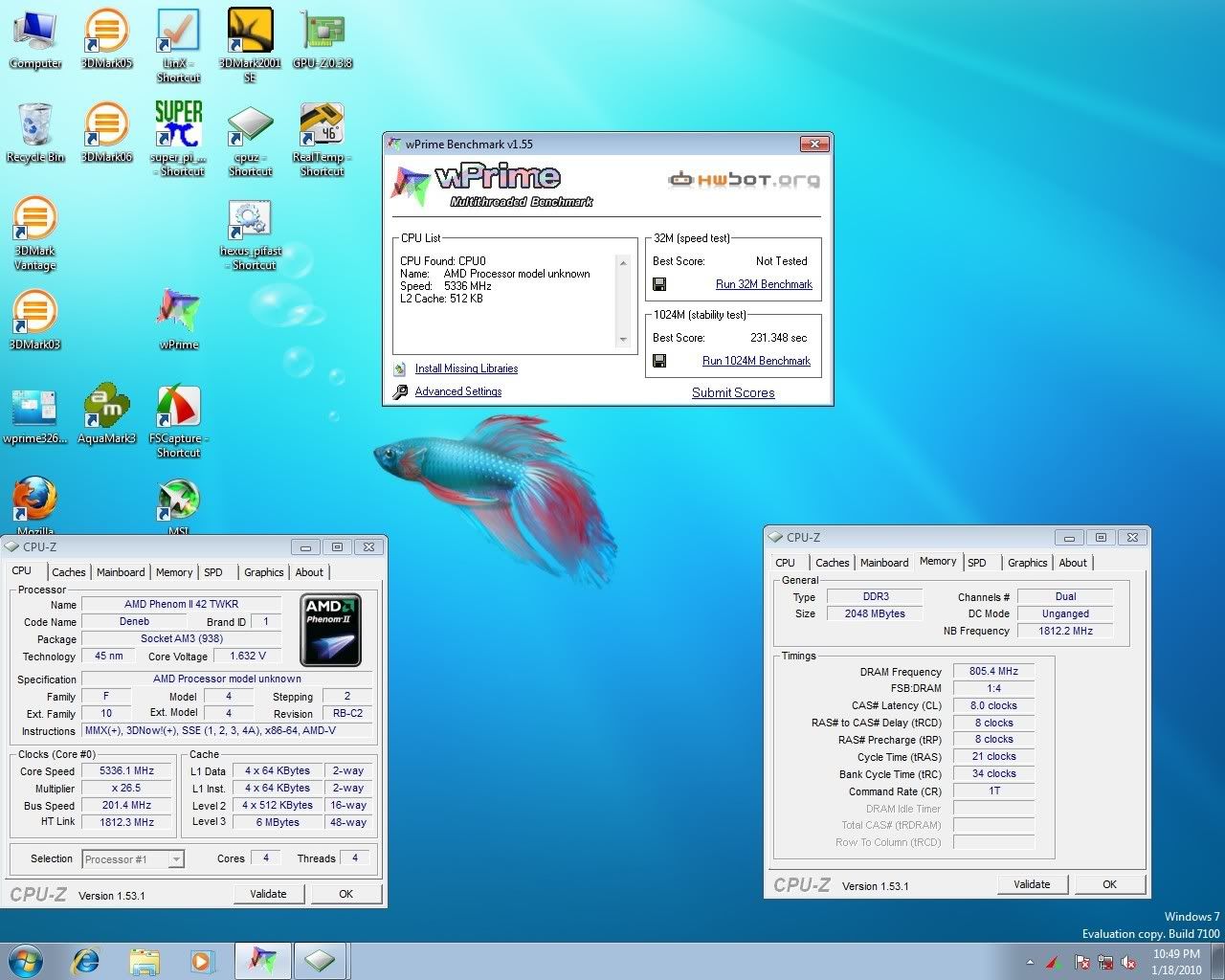The height and width of the screenshot is (980, 1225).
Task: Click Validate in the left CPU-Z window
Action: 268,894
